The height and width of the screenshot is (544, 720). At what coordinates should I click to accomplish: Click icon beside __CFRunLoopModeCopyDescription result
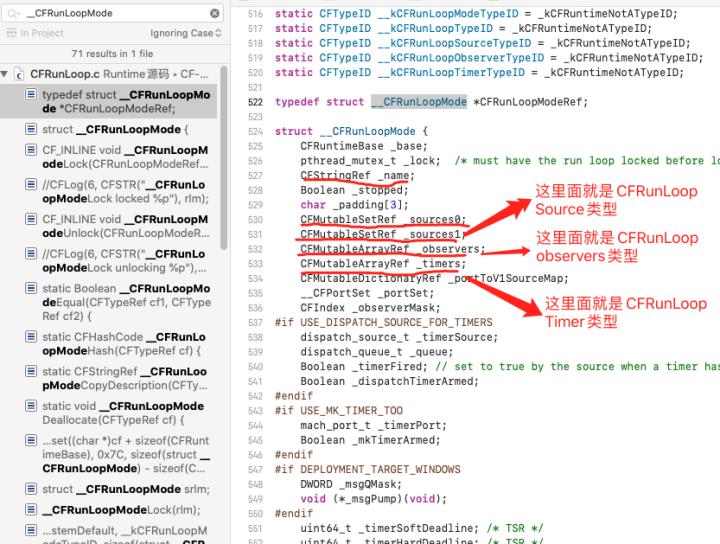click(x=31, y=371)
